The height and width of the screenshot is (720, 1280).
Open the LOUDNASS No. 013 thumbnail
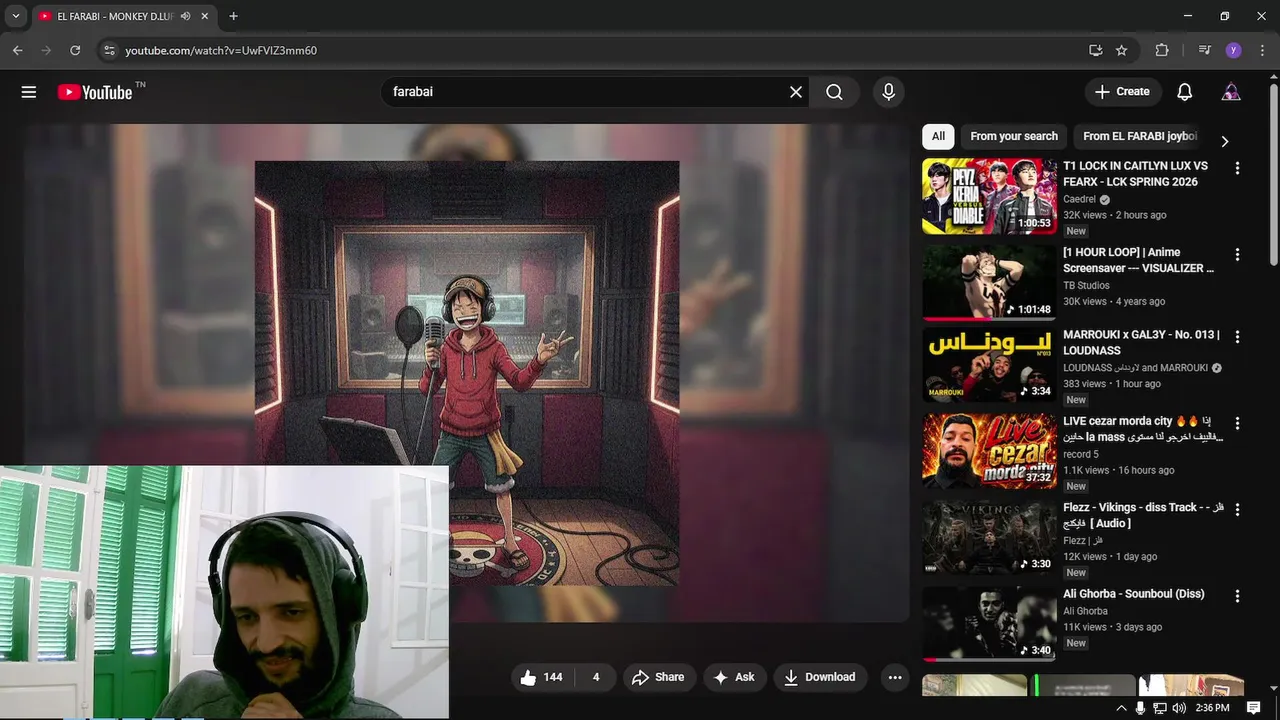coord(989,364)
